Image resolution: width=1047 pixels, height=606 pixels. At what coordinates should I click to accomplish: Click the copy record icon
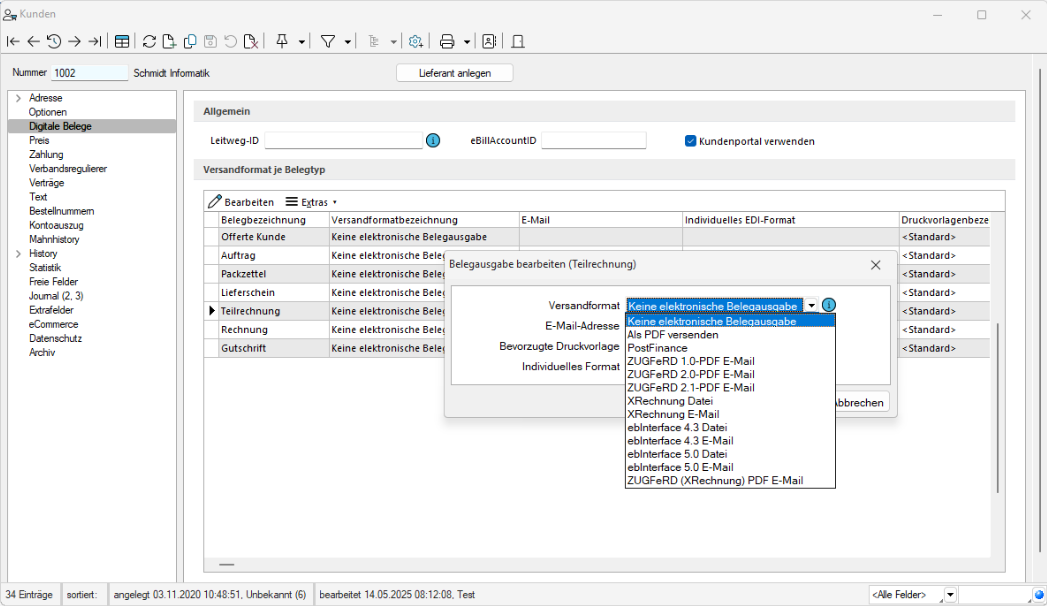190,41
